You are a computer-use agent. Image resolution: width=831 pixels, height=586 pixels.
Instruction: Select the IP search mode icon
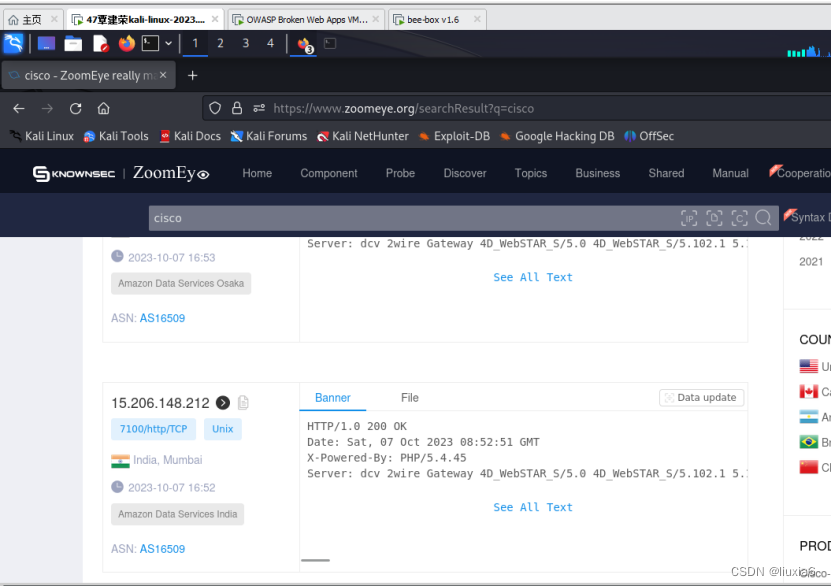point(689,218)
